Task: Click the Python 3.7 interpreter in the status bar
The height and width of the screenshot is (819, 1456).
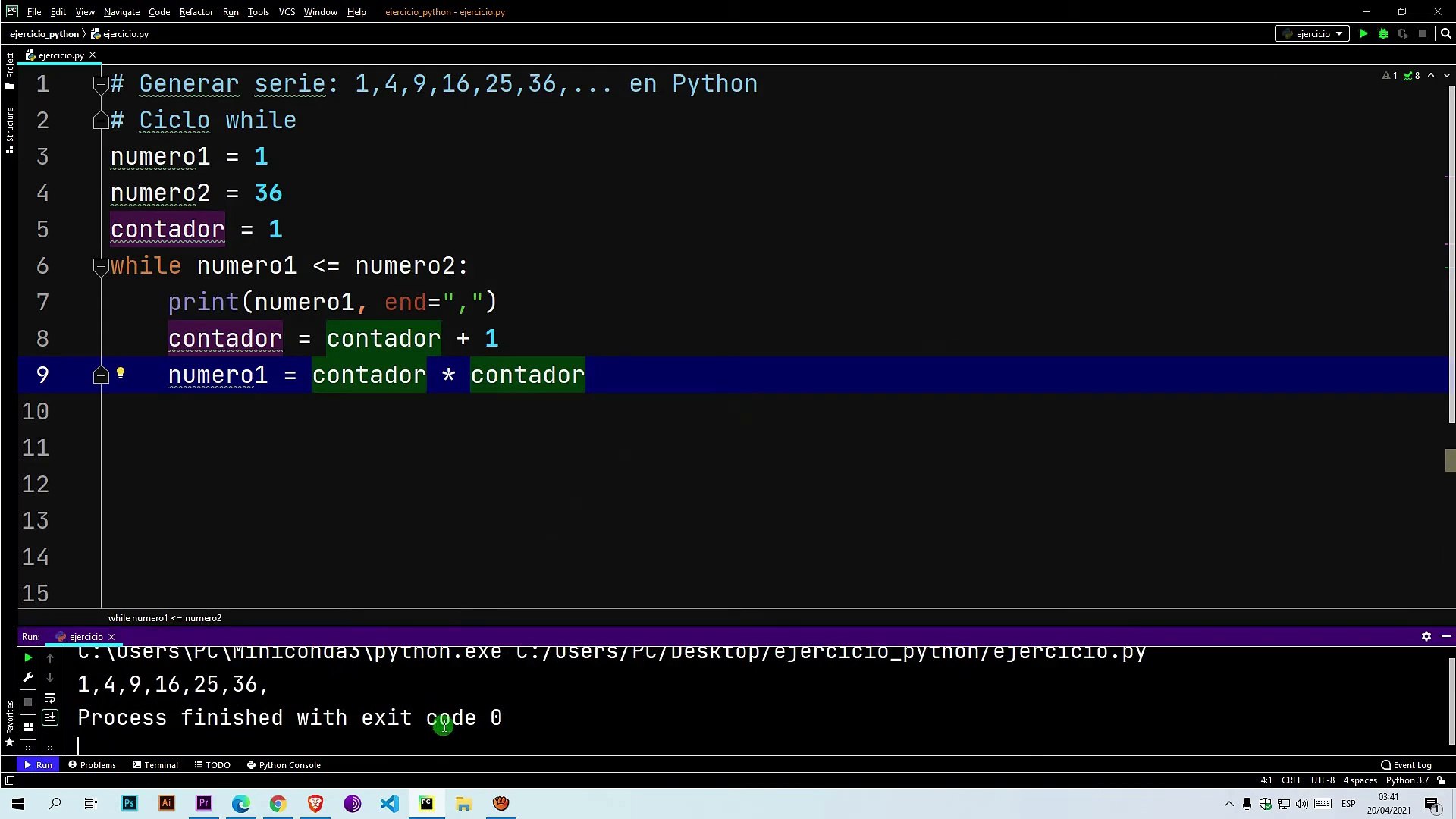Action: (x=1407, y=780)
